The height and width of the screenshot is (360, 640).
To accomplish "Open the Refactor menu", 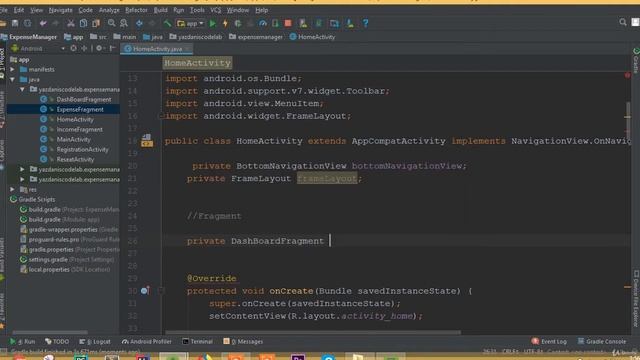I will (136, 10).
